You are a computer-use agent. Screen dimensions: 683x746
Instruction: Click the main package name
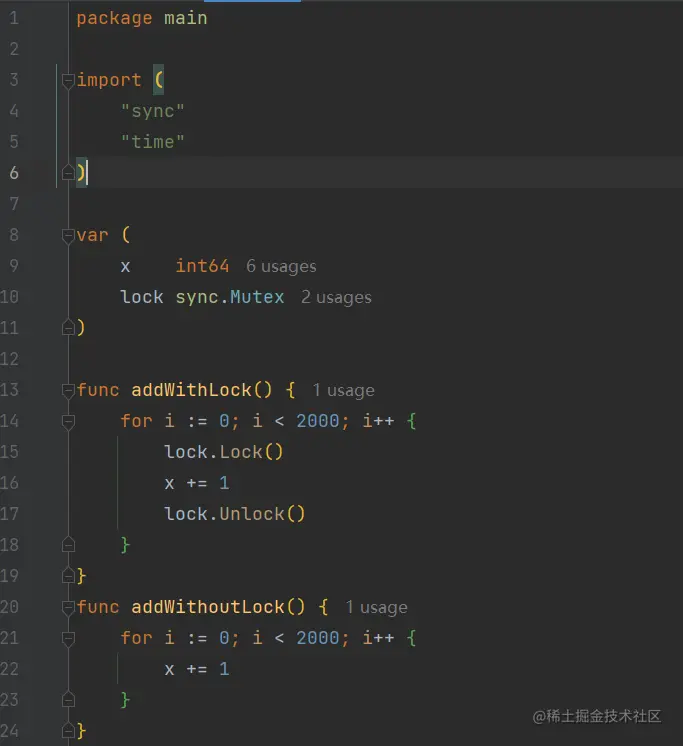point(186,19)
